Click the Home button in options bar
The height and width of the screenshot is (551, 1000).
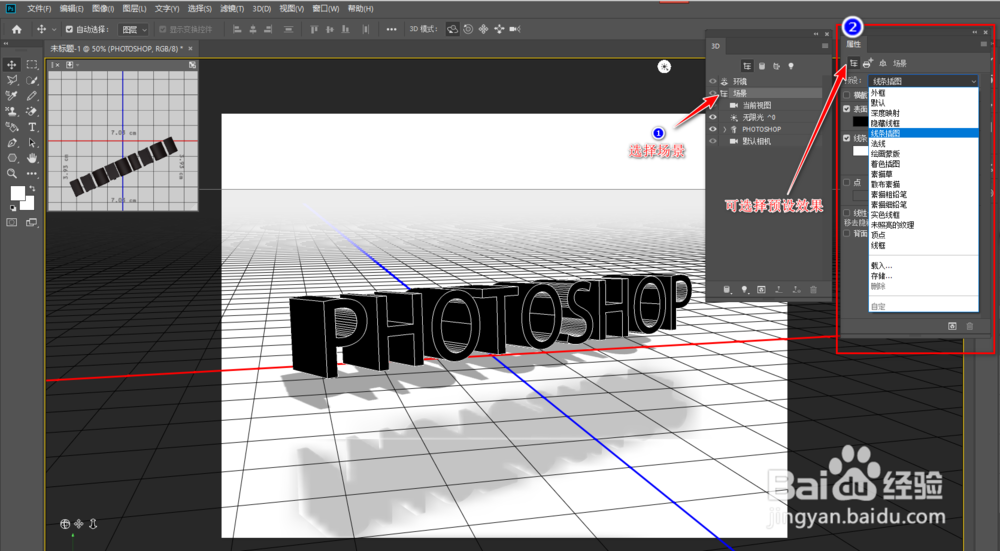click(x=17, y=29)
